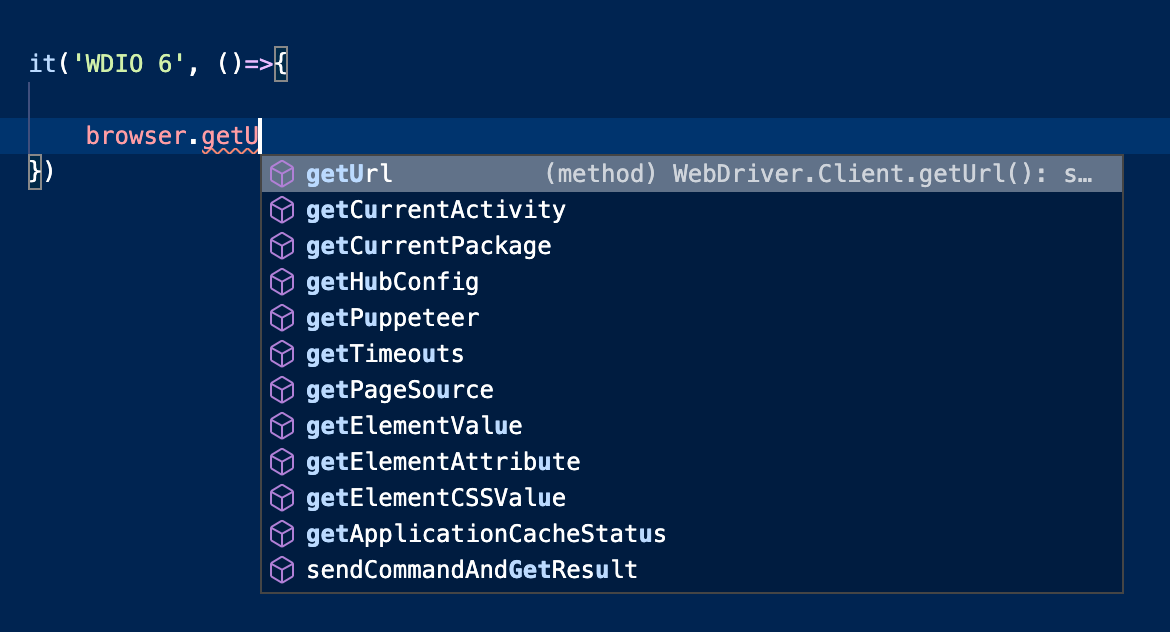Select getElementAttribute completion entry

pos(692,462)
